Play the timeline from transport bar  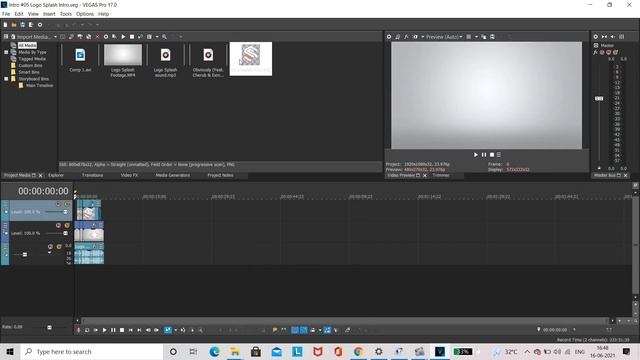(x=104, y=330)
